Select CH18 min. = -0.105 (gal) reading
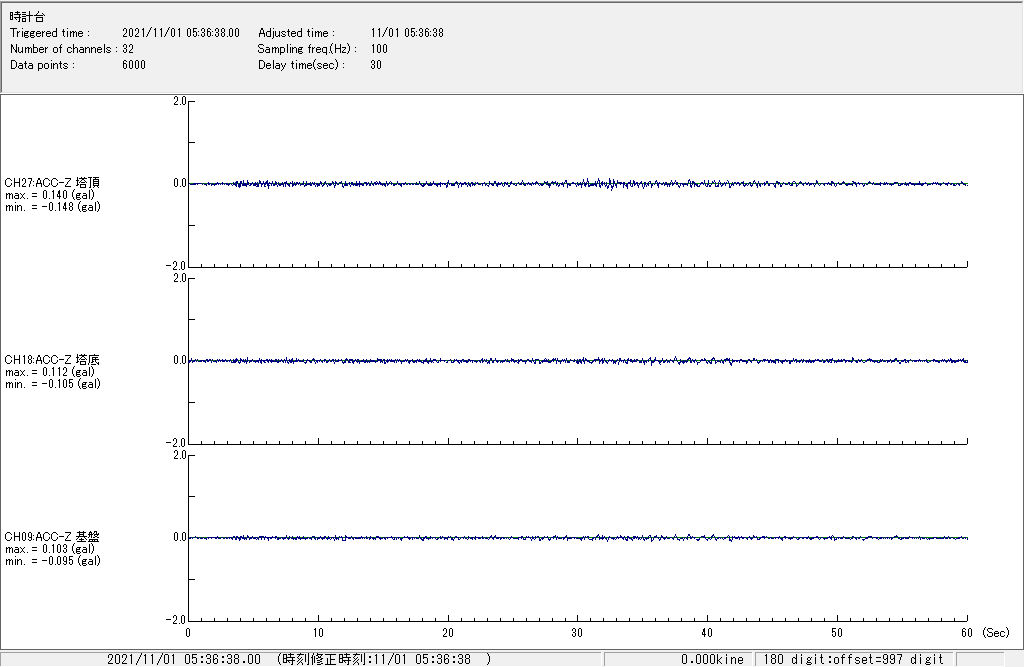The image size is (1024, 667). [52, 384]
